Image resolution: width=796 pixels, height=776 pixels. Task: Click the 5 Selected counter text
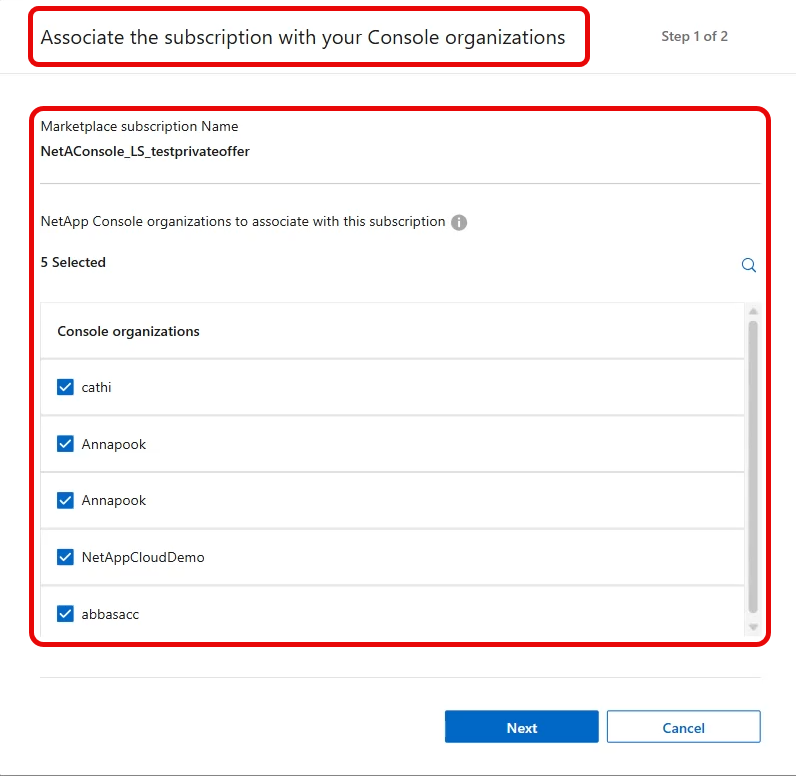pyautogui.click(x=73, y=262)
